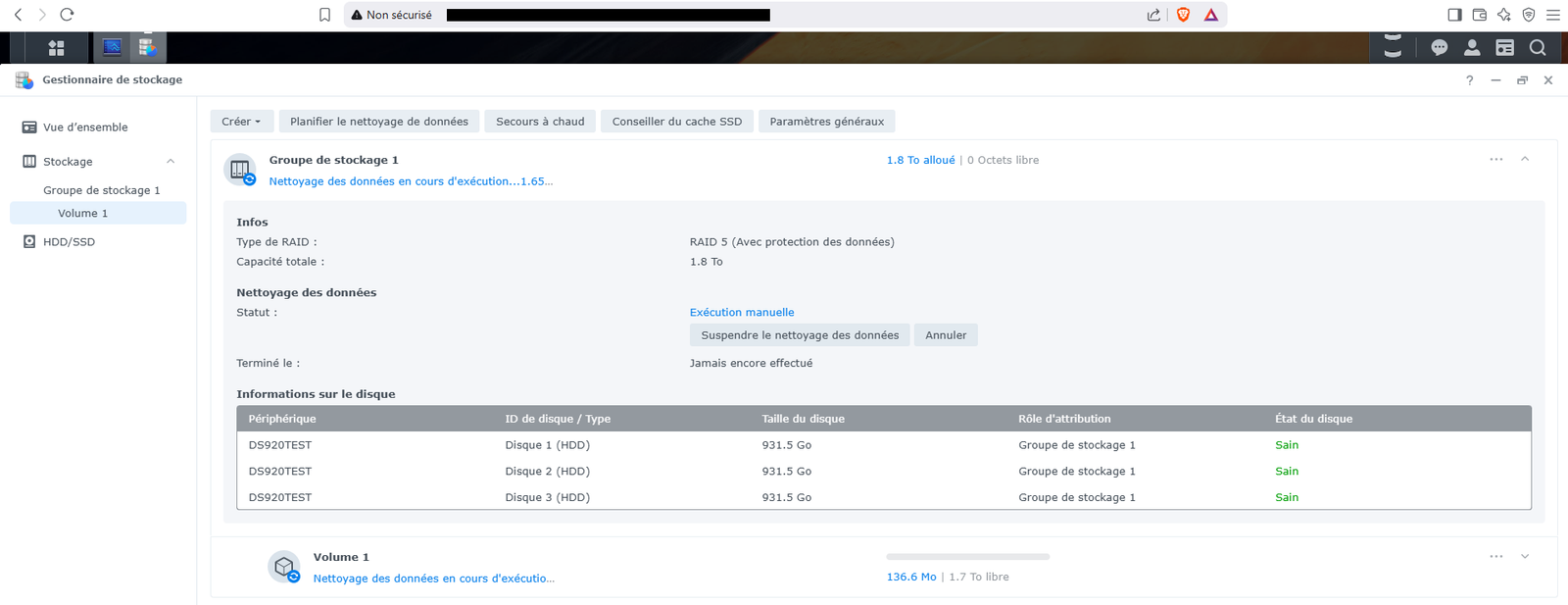
Task: Collapse Groupe de stockage 1 panel chevron
Action: click(x=1525, y=159)
